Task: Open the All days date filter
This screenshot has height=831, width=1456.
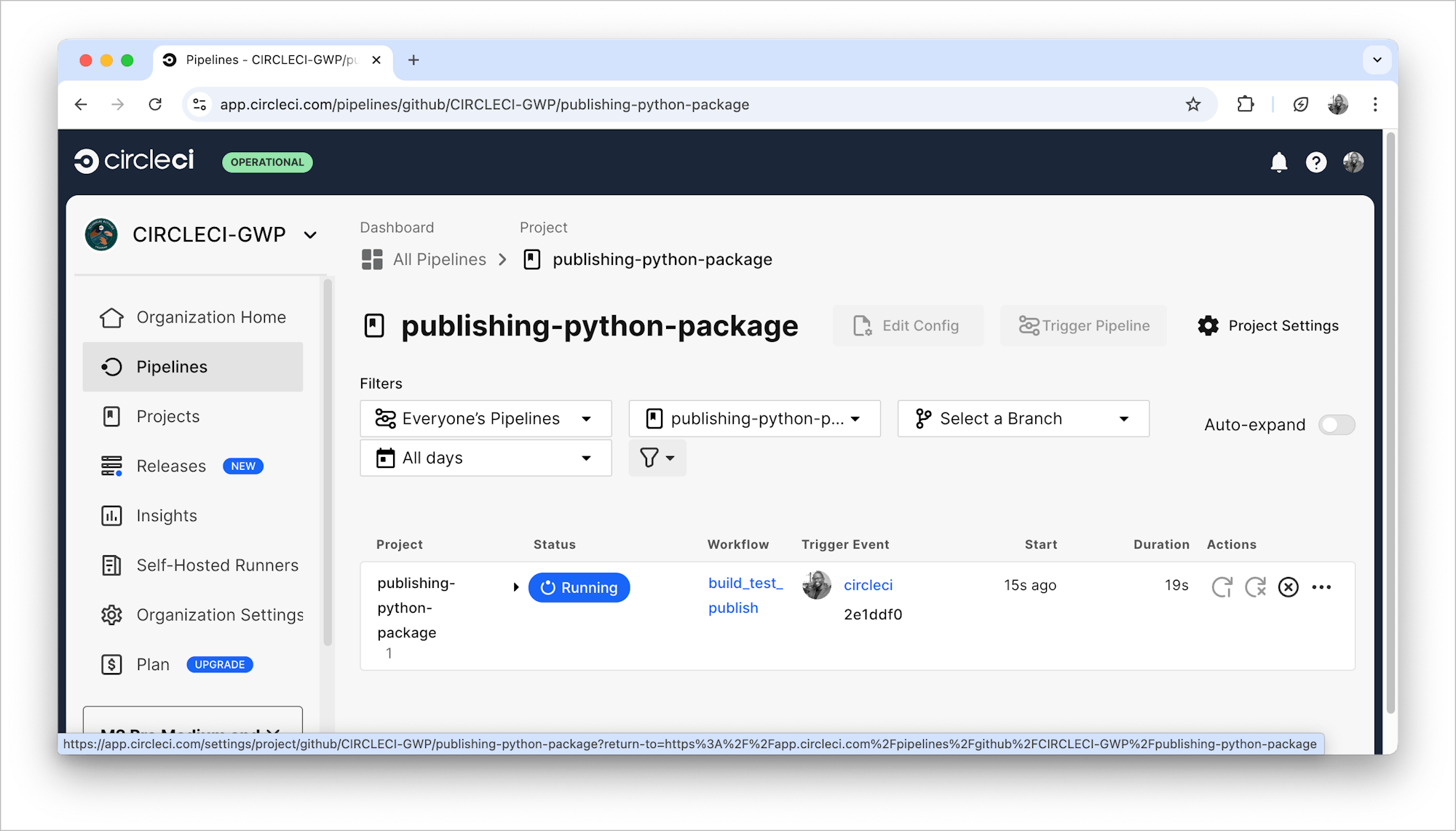Action: tap(485, 458)
